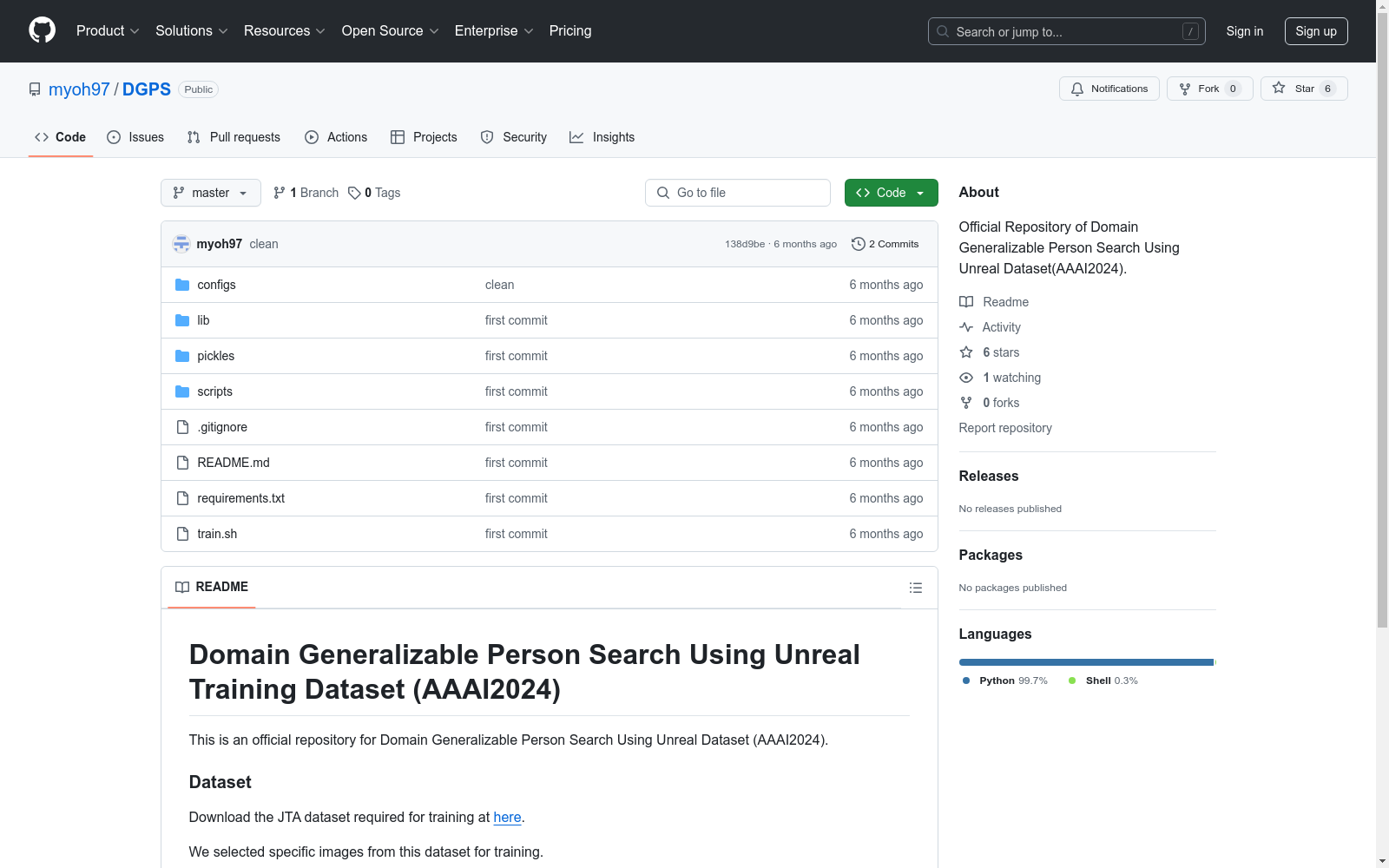Switch to the Code tab
1389x868 pixels.
61,137
